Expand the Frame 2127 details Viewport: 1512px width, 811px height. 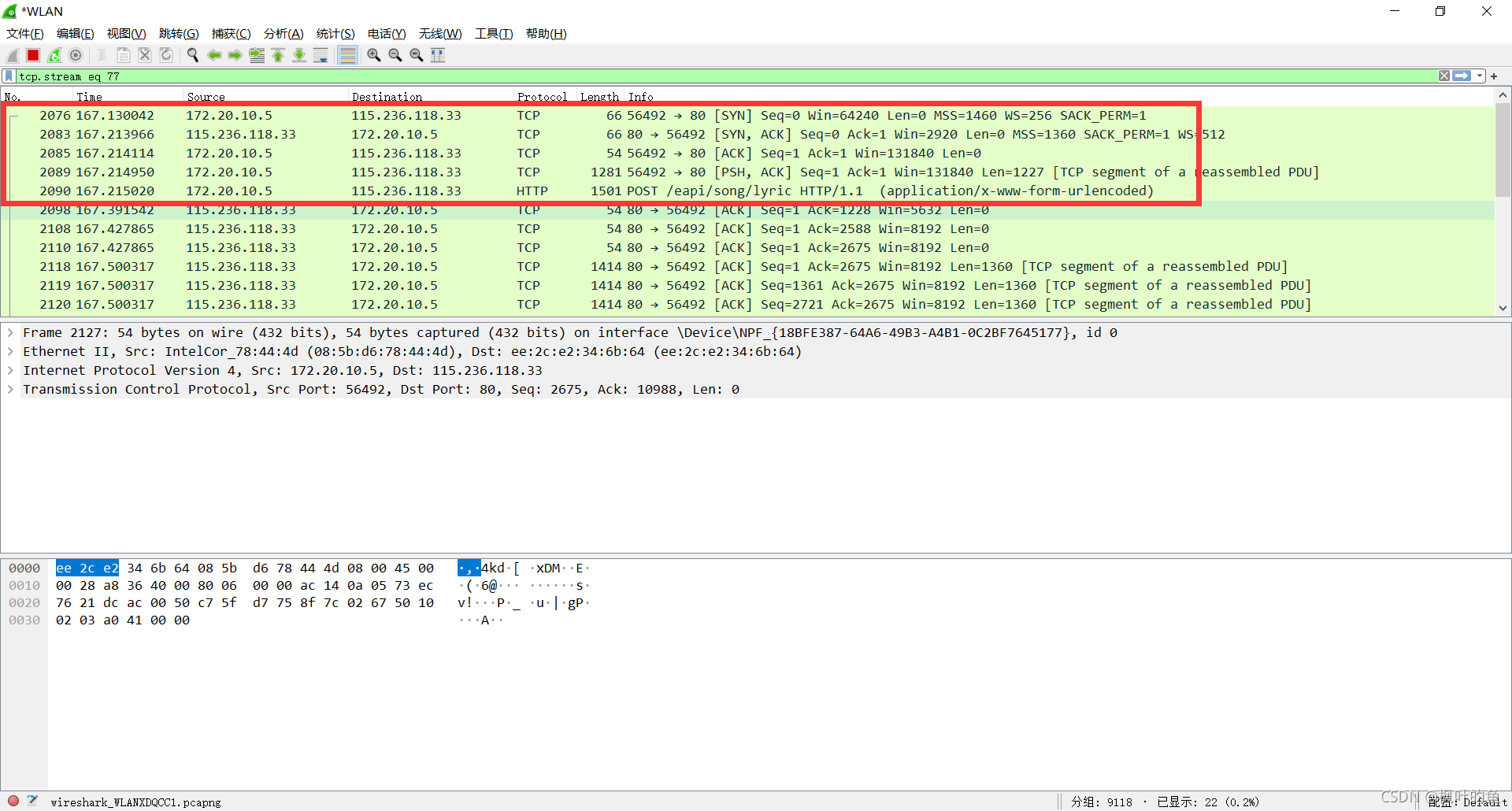10,333
